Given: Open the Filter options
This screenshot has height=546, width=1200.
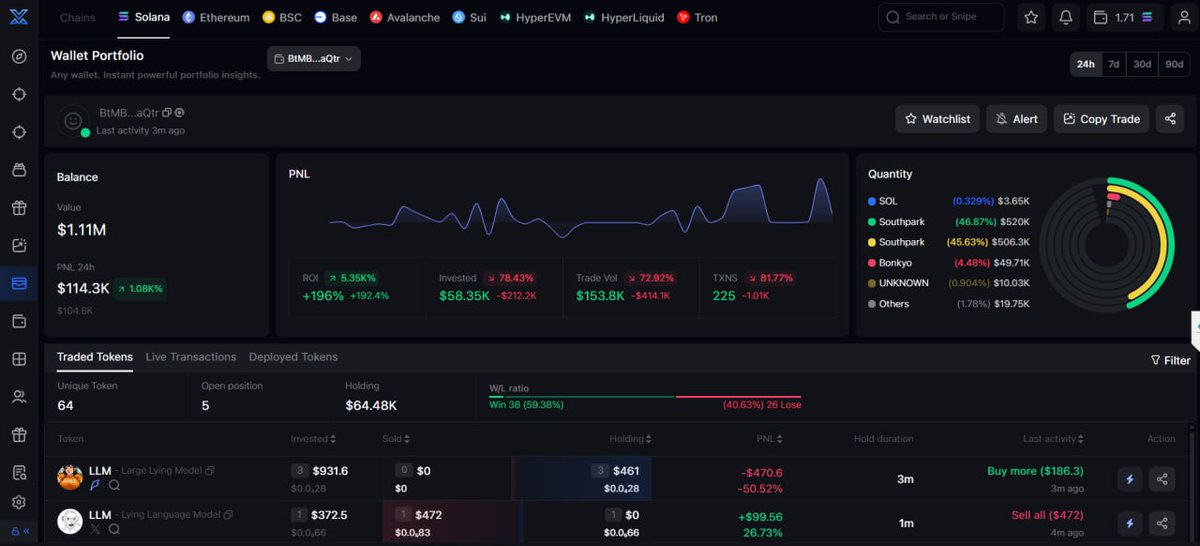Looking at the screenshot, I should point(1170,360).
